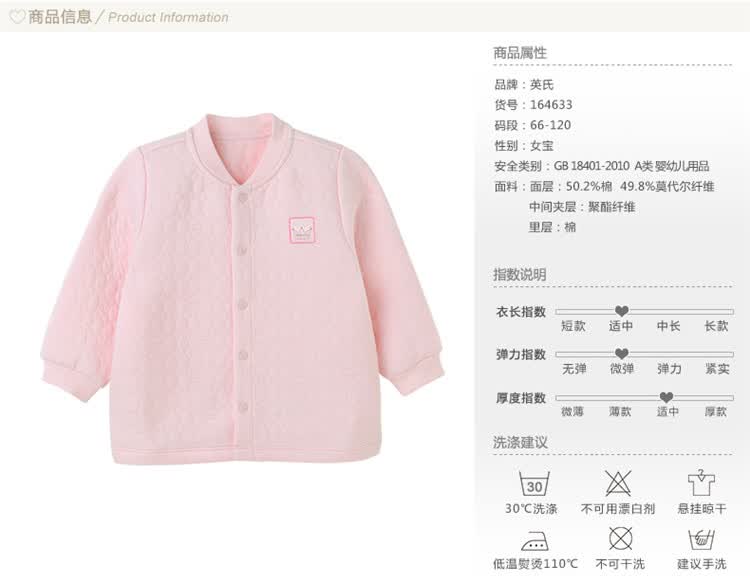750x582 pixels.
Task: Click the do-not-dry-clean circle icon
Action: 620,539
